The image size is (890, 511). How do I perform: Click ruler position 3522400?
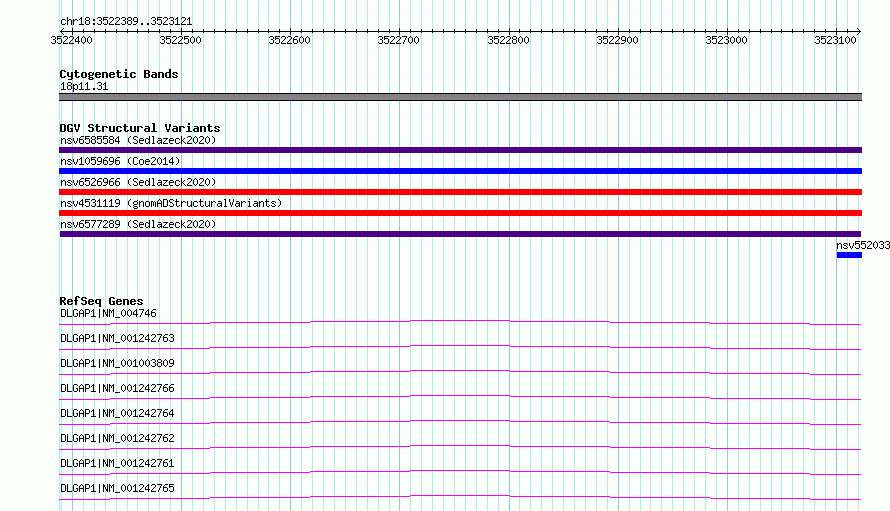(72, 40)
